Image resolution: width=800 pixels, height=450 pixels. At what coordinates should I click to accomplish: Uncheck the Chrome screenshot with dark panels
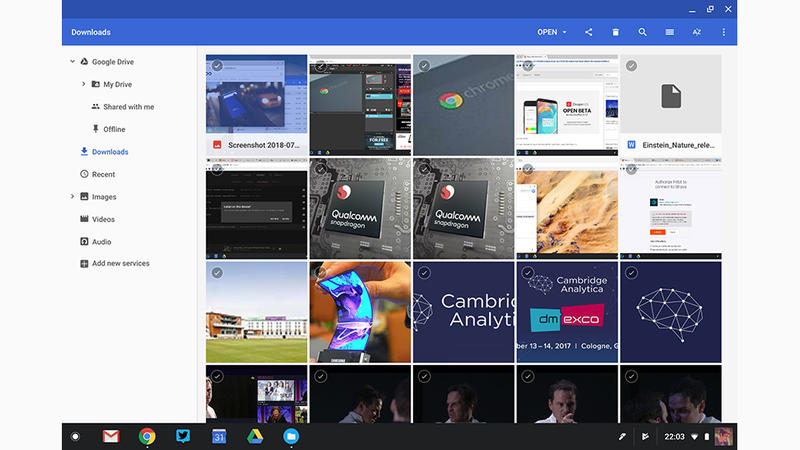click(x=320, y=66)
